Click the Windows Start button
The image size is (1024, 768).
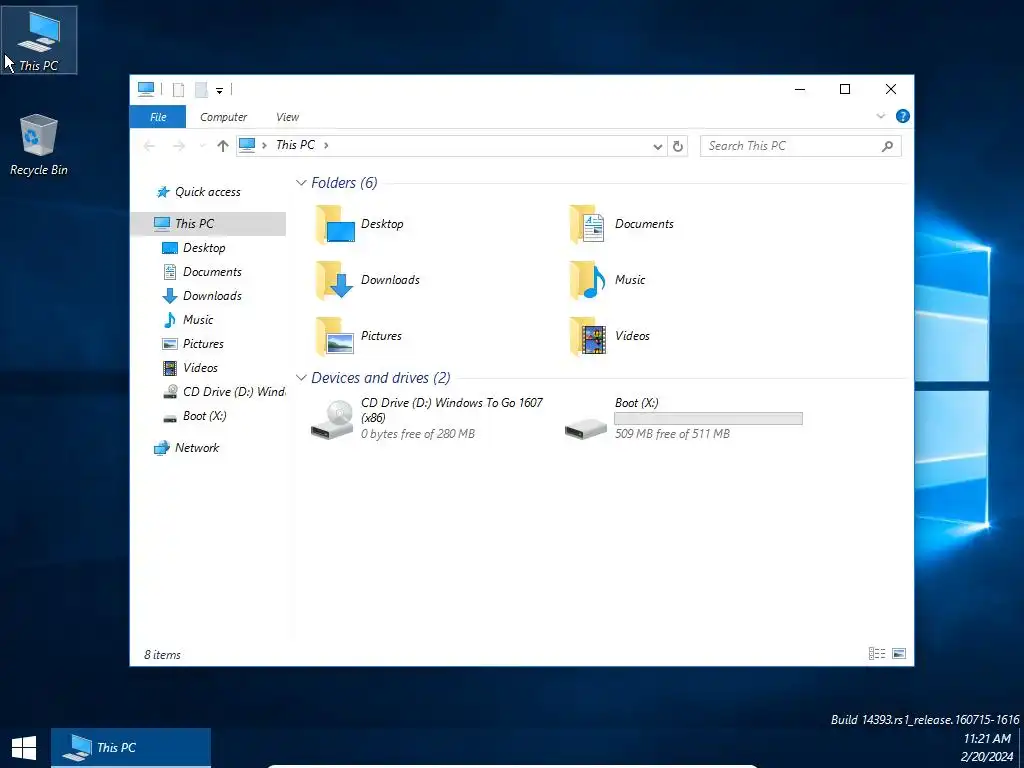coord(24,748)
